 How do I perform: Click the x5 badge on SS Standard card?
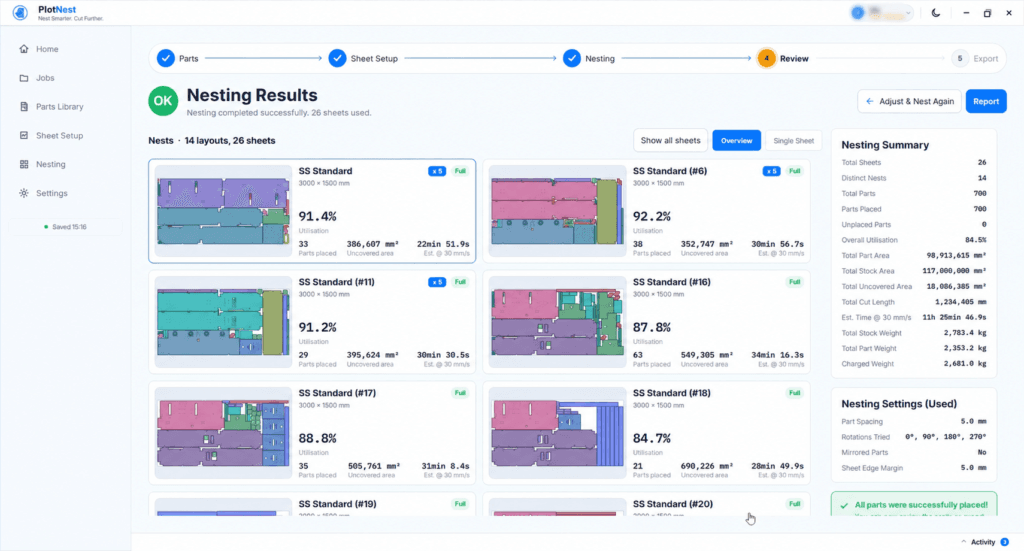437,171
